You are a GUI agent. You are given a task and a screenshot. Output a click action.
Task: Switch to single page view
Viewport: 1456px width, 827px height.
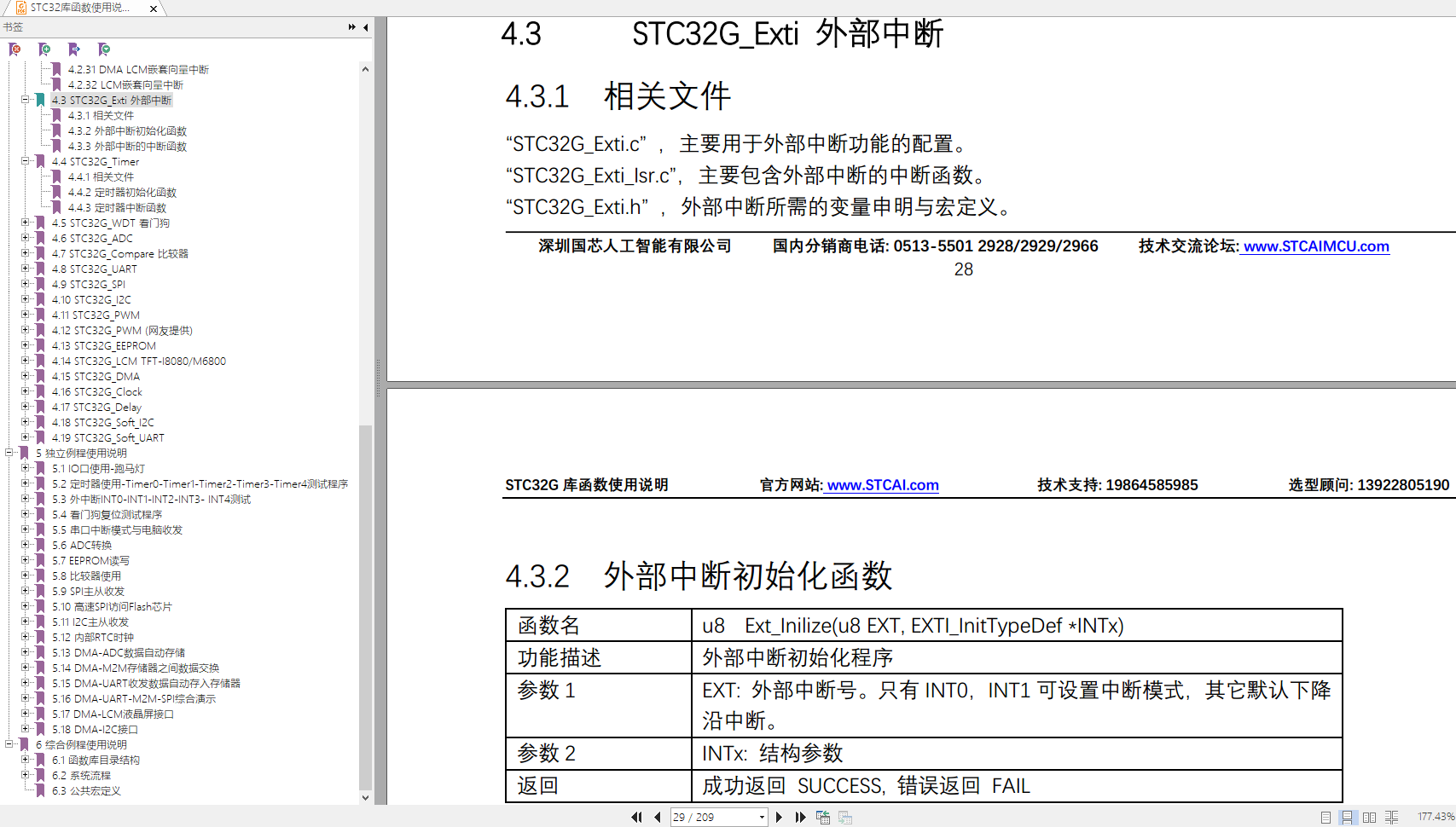tap(1325, 817)
